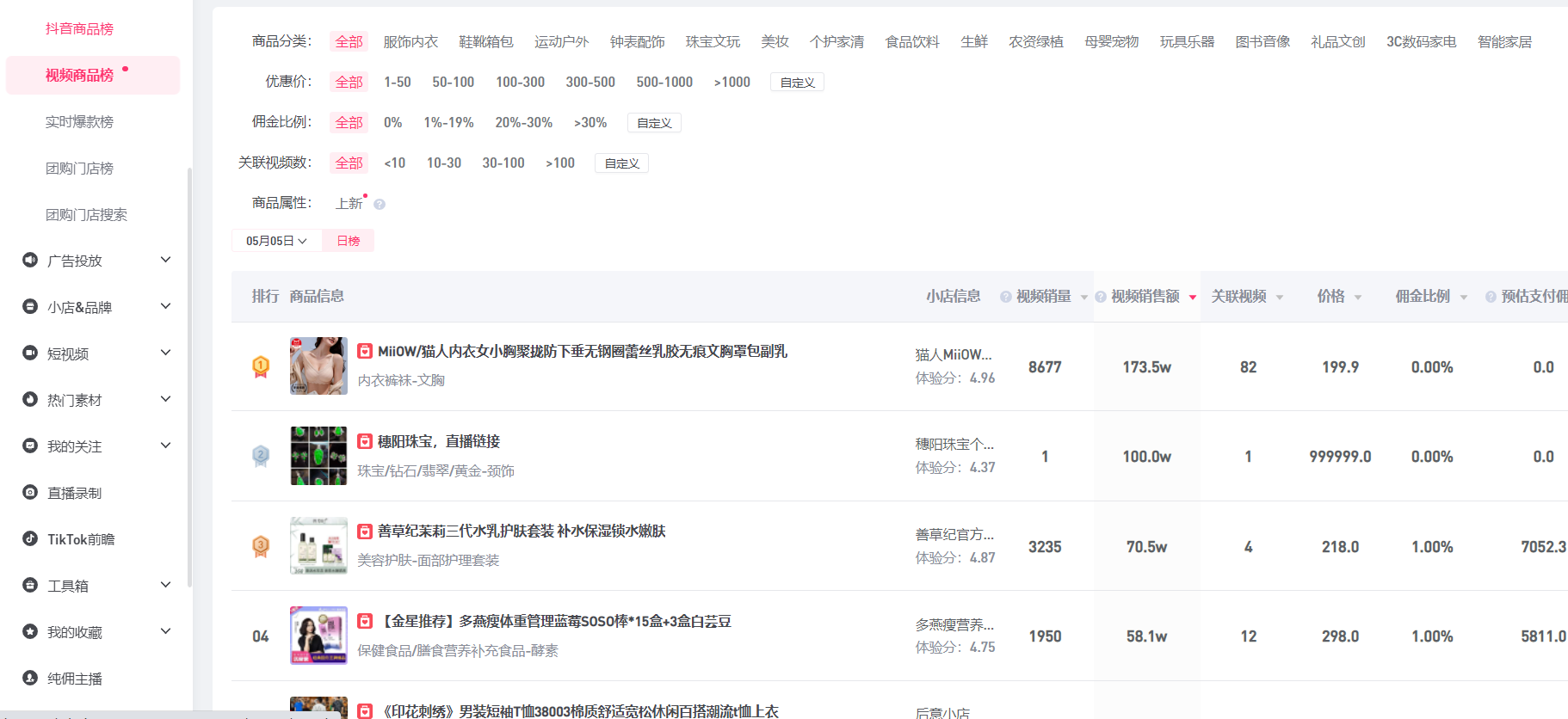Select 美妆 product category
Image resolution: width=1568 pixels, height=719 pixels.
pos(775,41)
